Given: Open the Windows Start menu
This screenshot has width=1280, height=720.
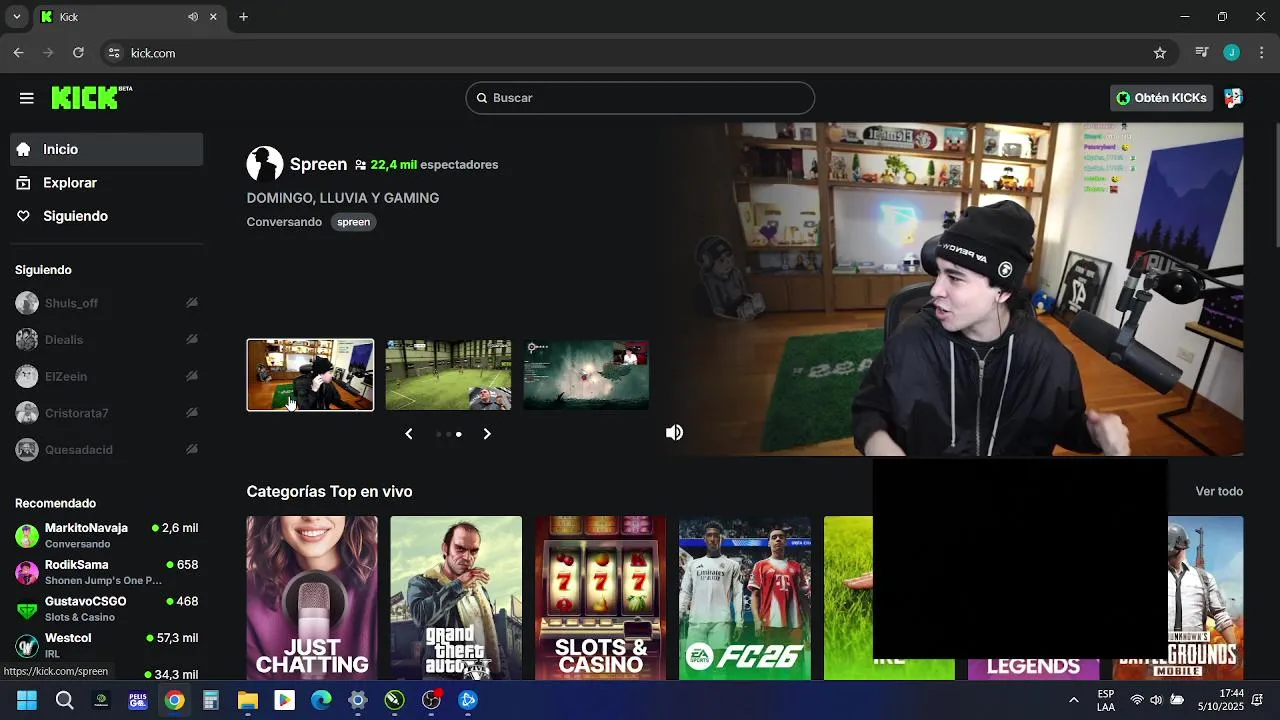Looking at the screenshot, I should pyautogui.click(x=27, y=700).
